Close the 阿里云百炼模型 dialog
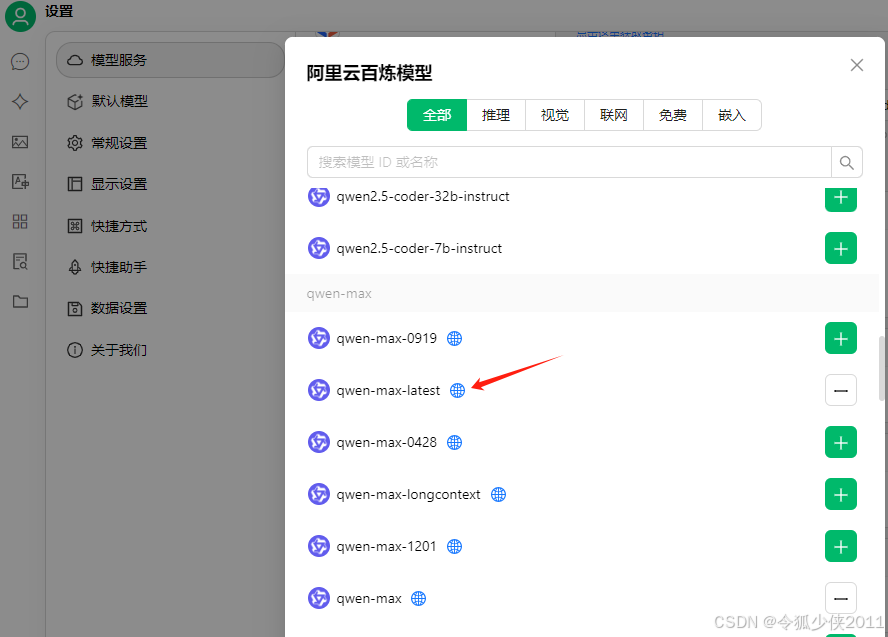The width and height of the screenshot is (888, 637). (856, 65)
